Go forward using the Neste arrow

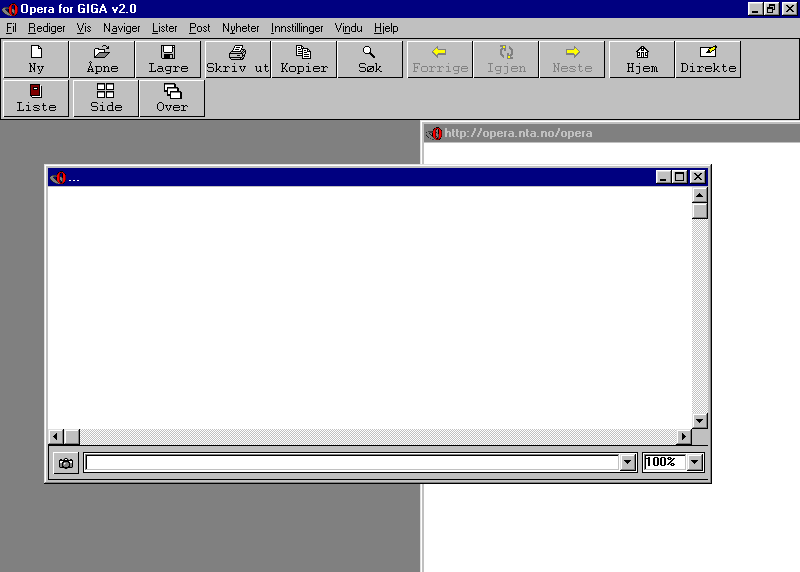(572, 60)
